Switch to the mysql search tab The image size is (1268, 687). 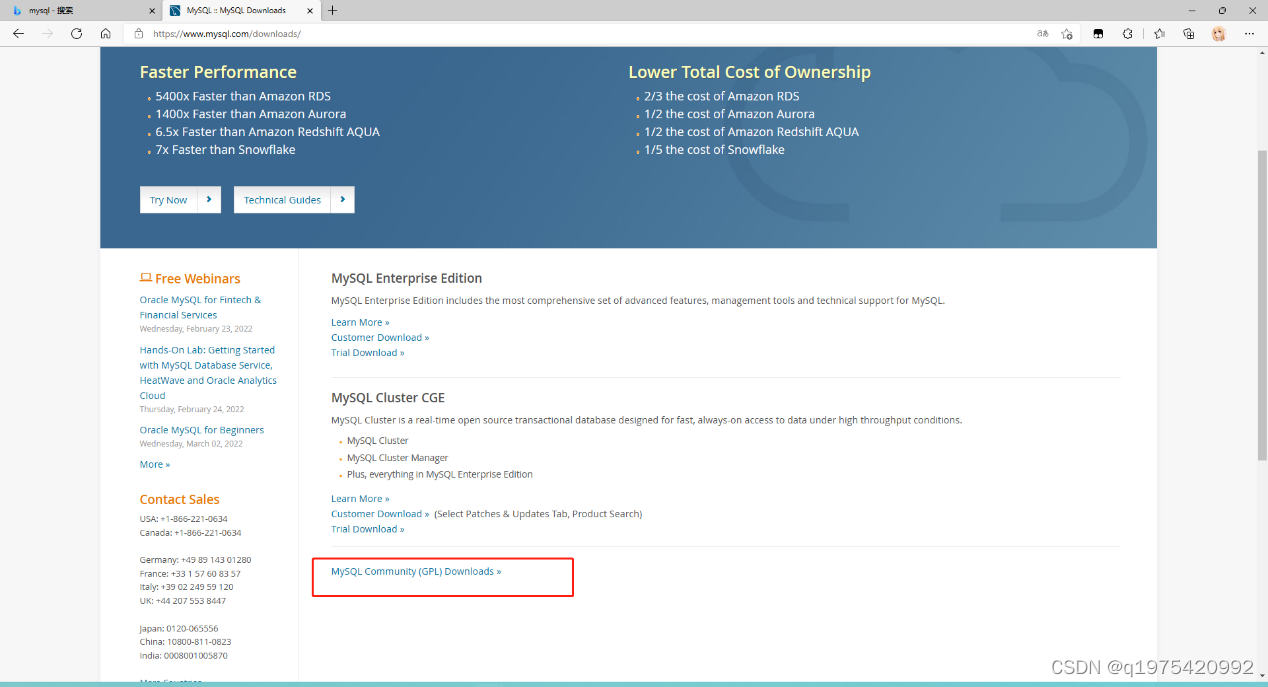click(x=79, y=10)
